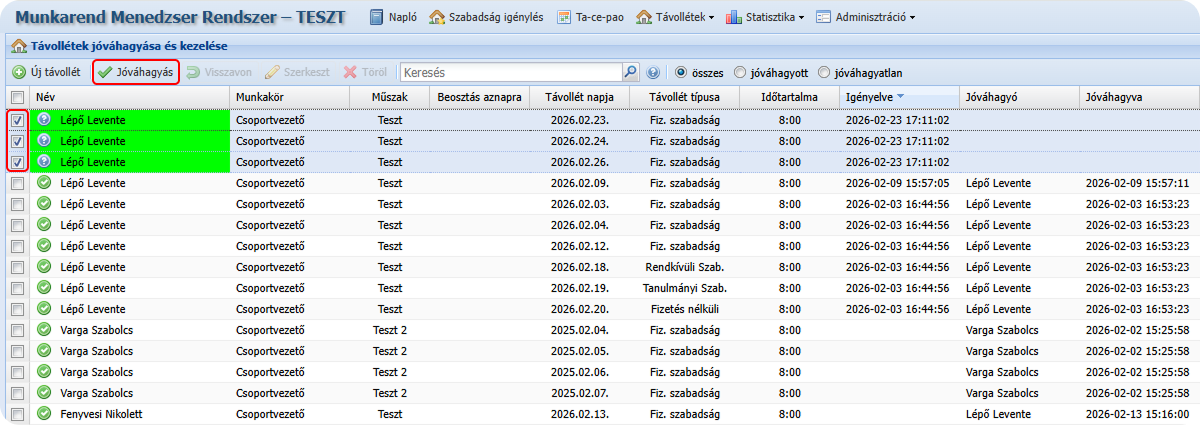The width and height of the screenshot is (1200, 425).
Task: Click the Szabadság igénylés house icon
Action: pos(437,17)
